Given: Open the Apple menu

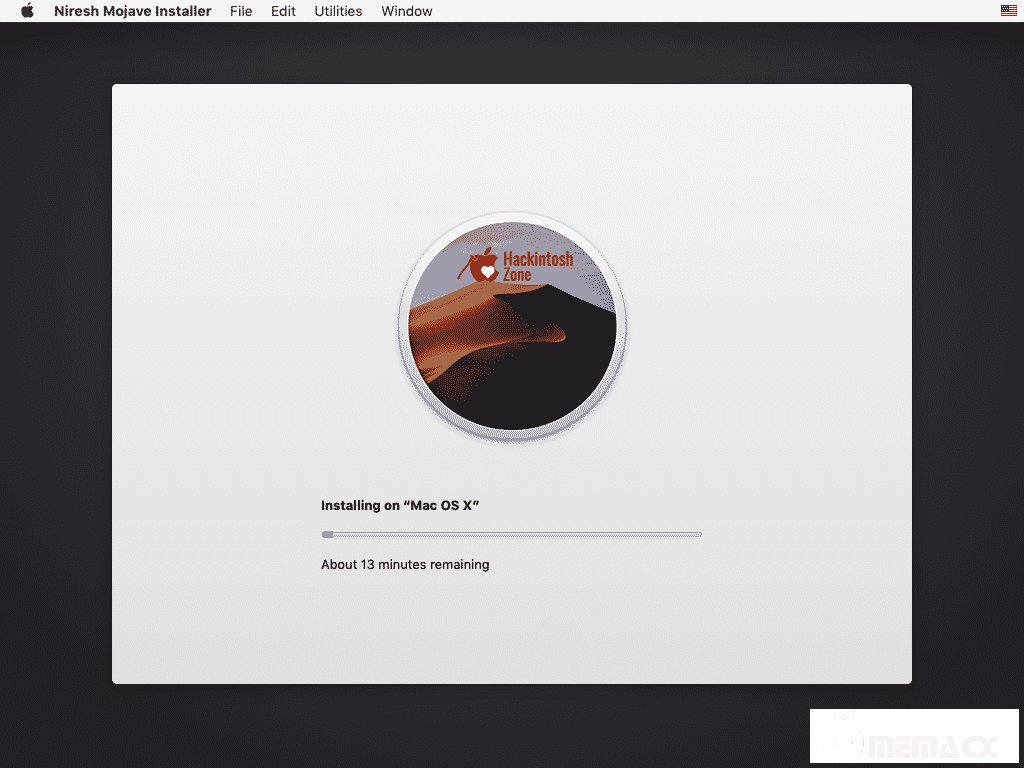Looking at the screenshot, I should click(x=27, y=11).
